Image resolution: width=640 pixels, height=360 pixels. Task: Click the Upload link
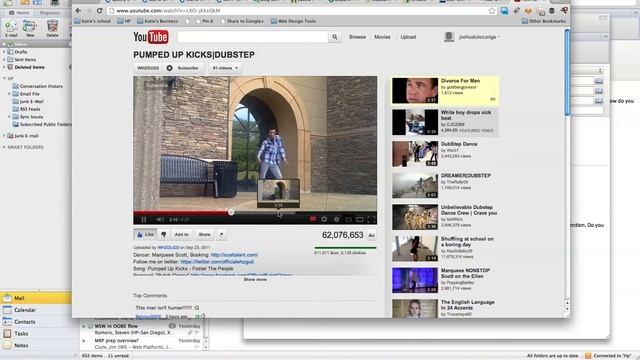408,37
